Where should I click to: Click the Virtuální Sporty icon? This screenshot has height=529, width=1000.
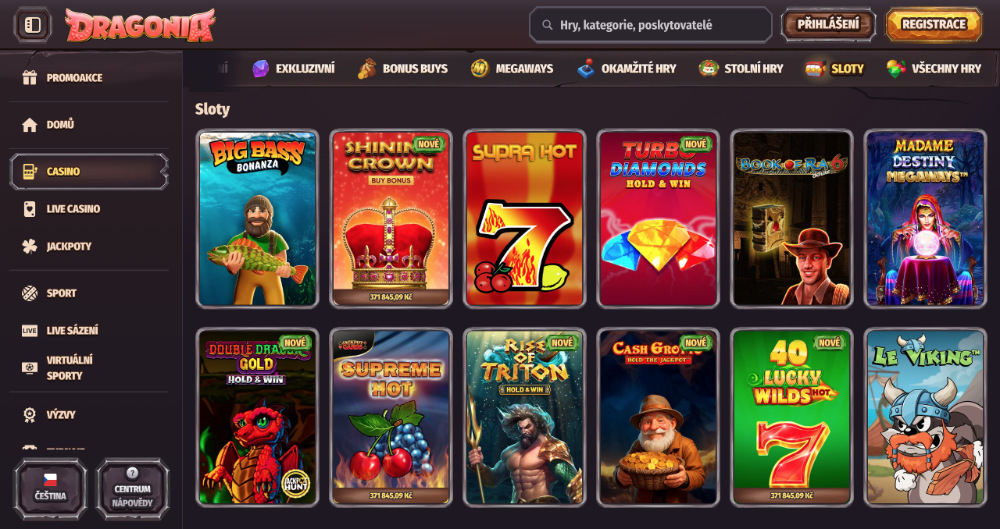coord(29,368)
